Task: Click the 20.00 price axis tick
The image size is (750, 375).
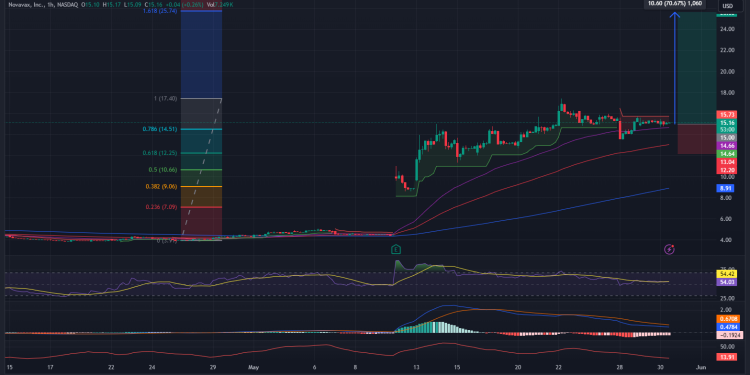Action: pos(728,71)
